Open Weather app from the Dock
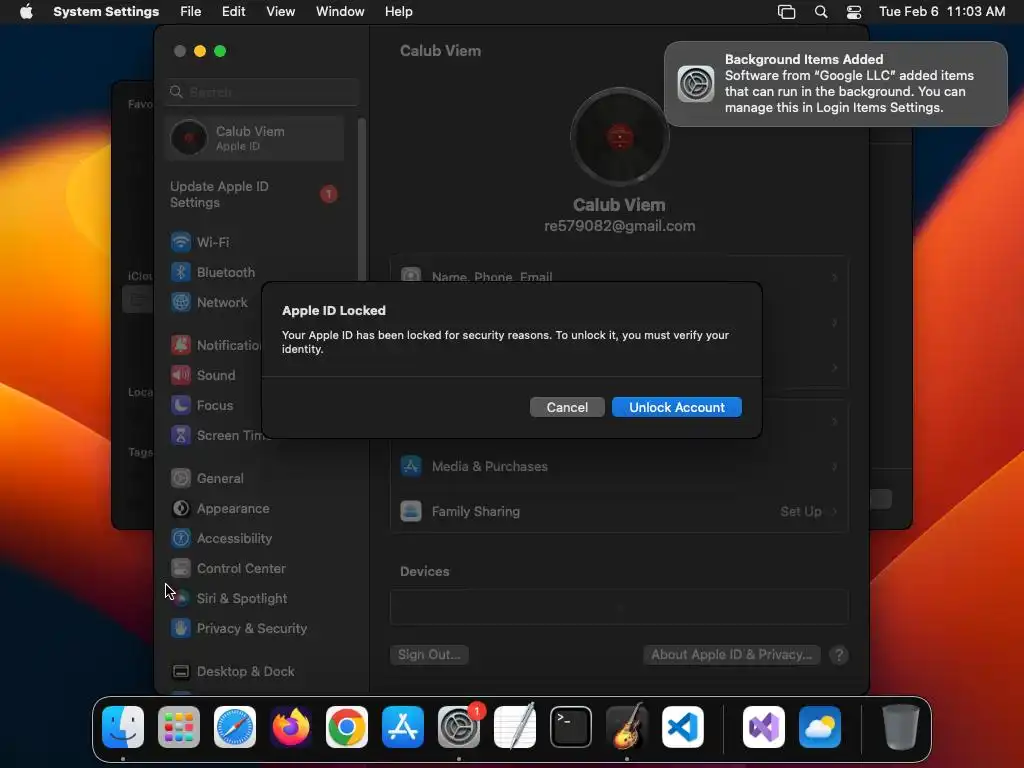Image resolution: width=1024 pixels, height=768 pixels. click(820, 727)
